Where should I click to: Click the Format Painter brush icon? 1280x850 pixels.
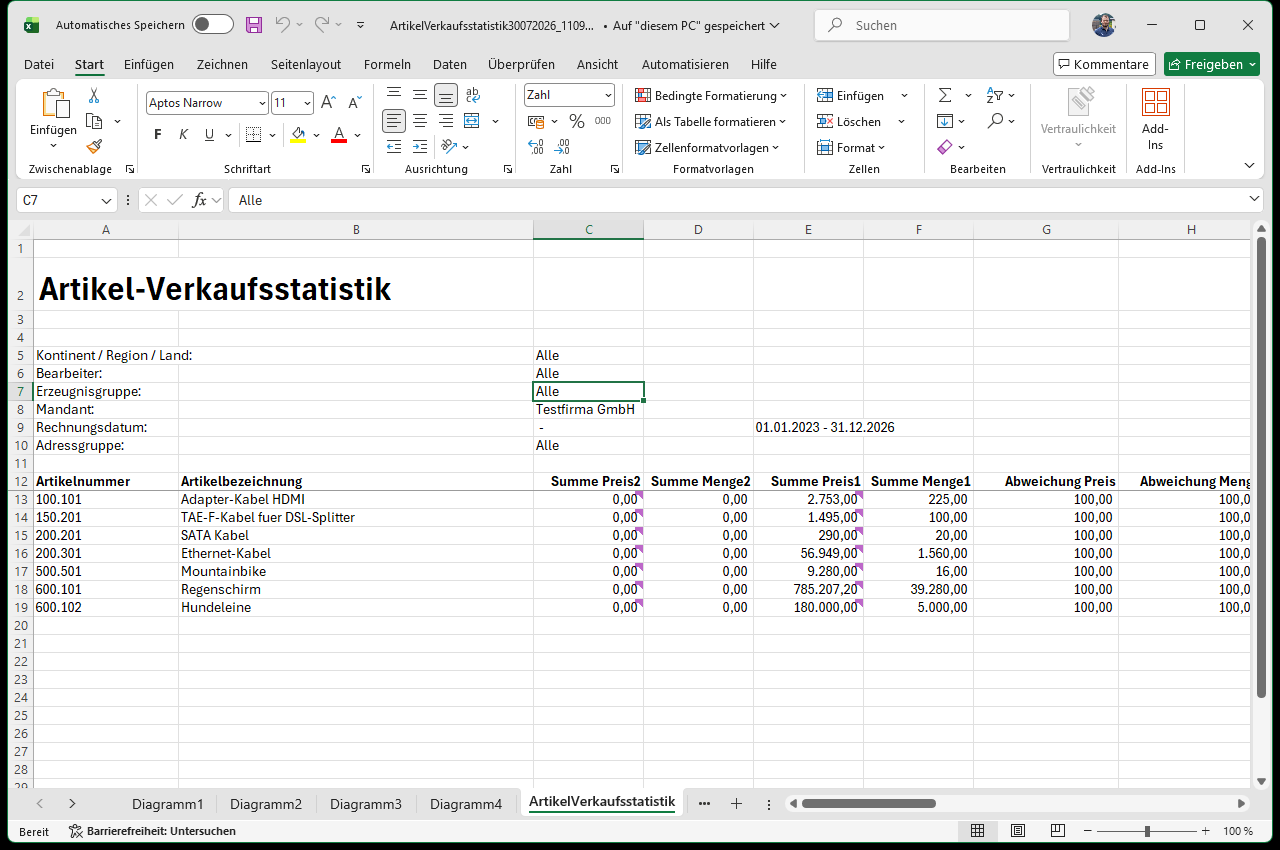[94, 146]
